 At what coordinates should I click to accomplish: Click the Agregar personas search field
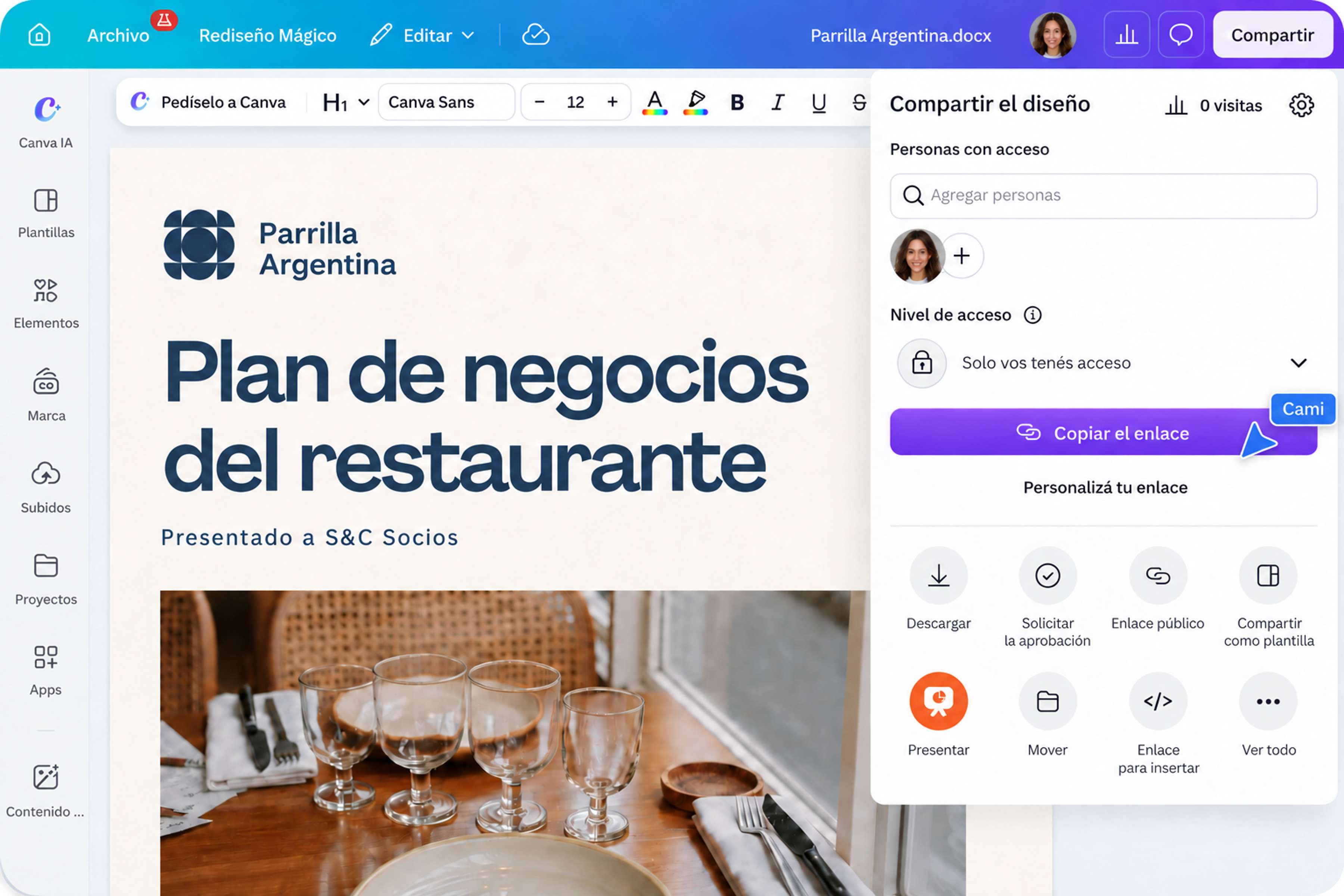point(1104,195)
